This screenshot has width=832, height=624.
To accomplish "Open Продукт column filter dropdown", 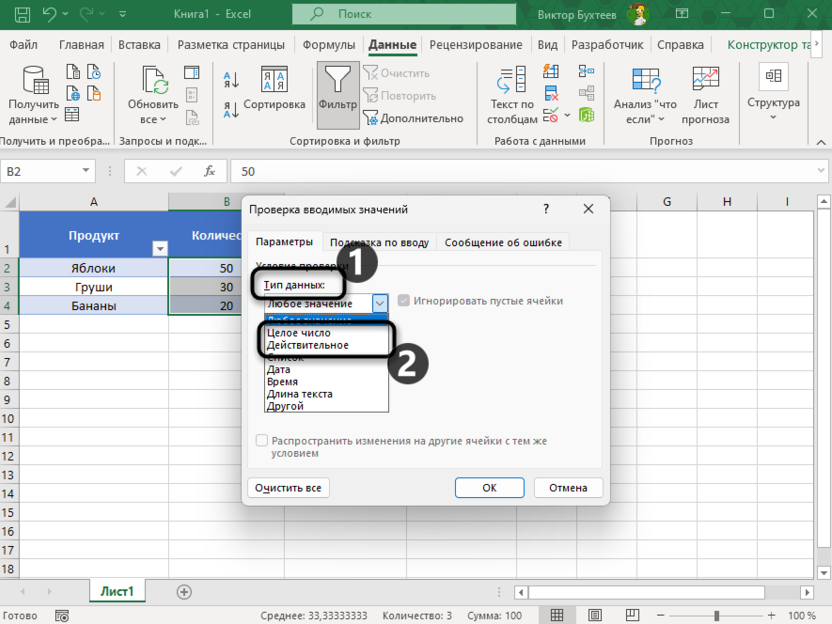I will tap(160, 248).
